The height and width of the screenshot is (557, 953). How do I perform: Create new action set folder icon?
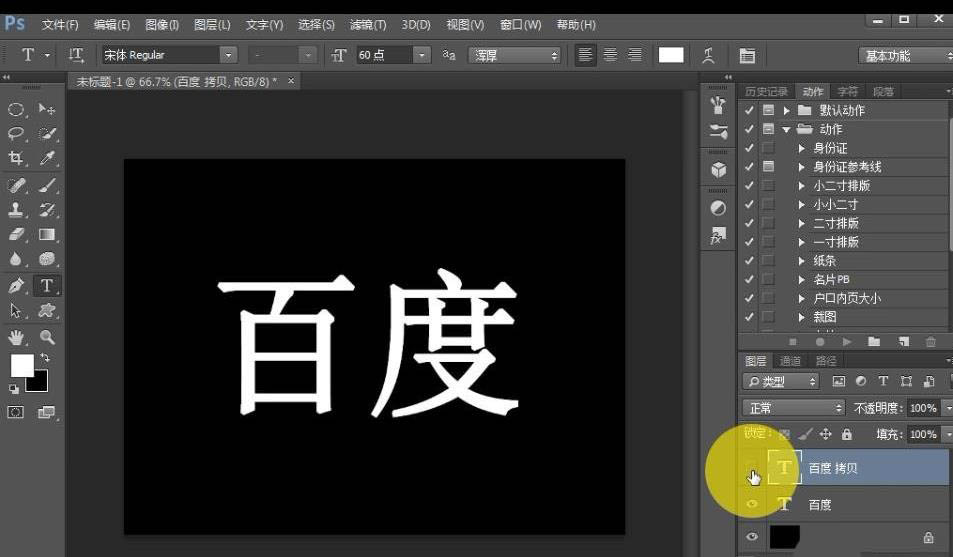pos(874,342)
